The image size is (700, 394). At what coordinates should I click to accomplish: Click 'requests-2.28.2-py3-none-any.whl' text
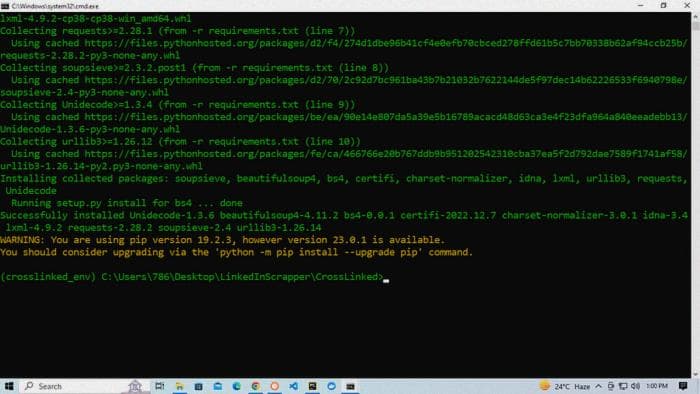(x=90, y=56)
